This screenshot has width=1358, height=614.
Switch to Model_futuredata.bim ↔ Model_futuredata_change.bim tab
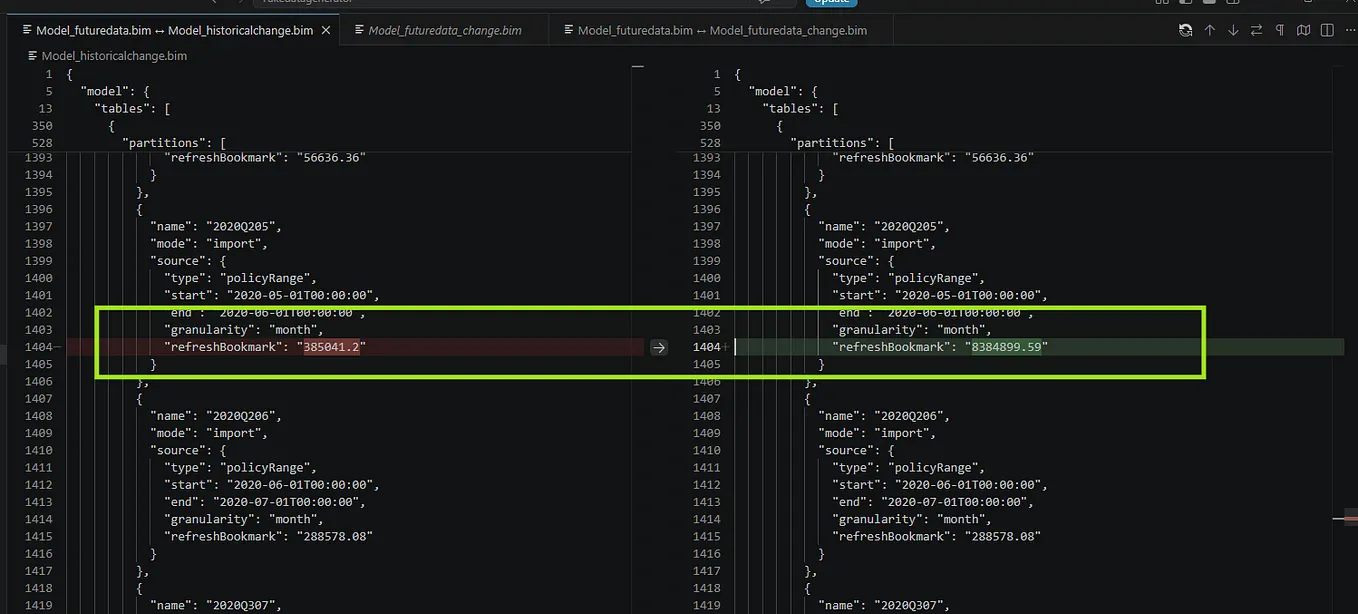[x=722, y=30]
